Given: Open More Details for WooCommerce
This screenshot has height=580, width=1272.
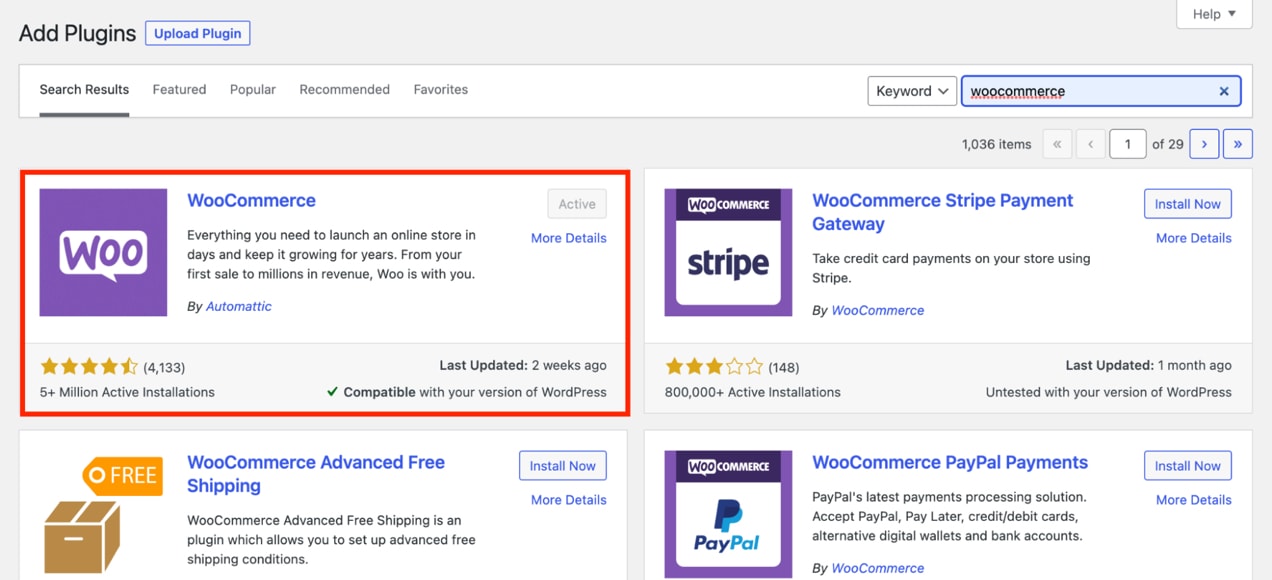Looking at the screenshot, I should 568,238.
